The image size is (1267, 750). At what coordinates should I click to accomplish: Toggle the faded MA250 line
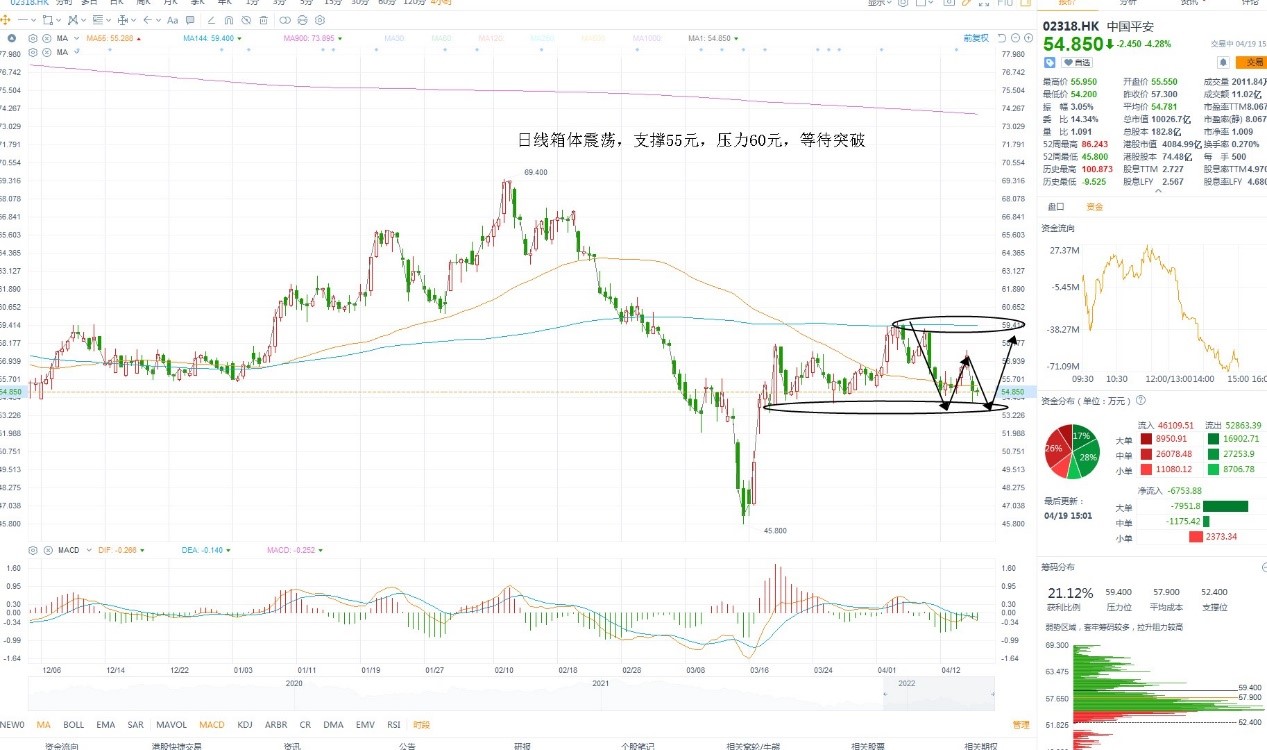[x=543, y=38]
